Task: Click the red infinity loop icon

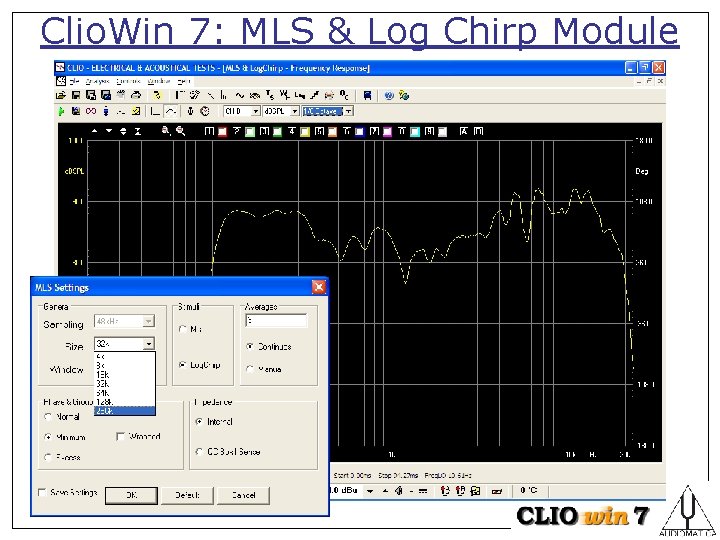Action: coord(91,111)
